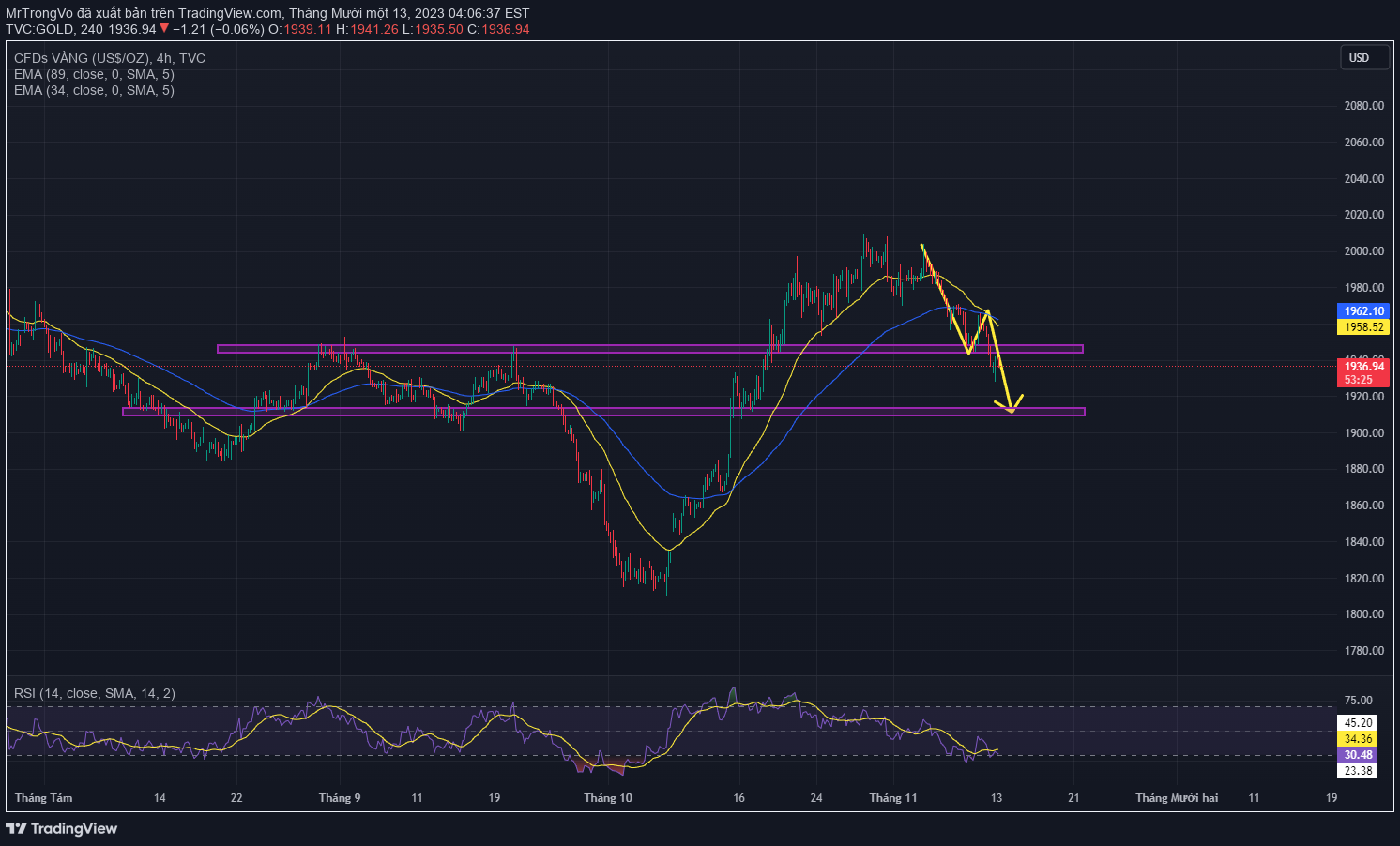Click the 1780.00 price axis label

1364,651
